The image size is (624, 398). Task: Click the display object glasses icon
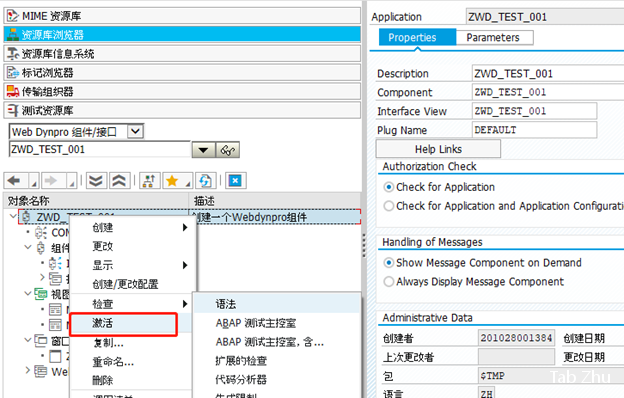click(228, 150)
